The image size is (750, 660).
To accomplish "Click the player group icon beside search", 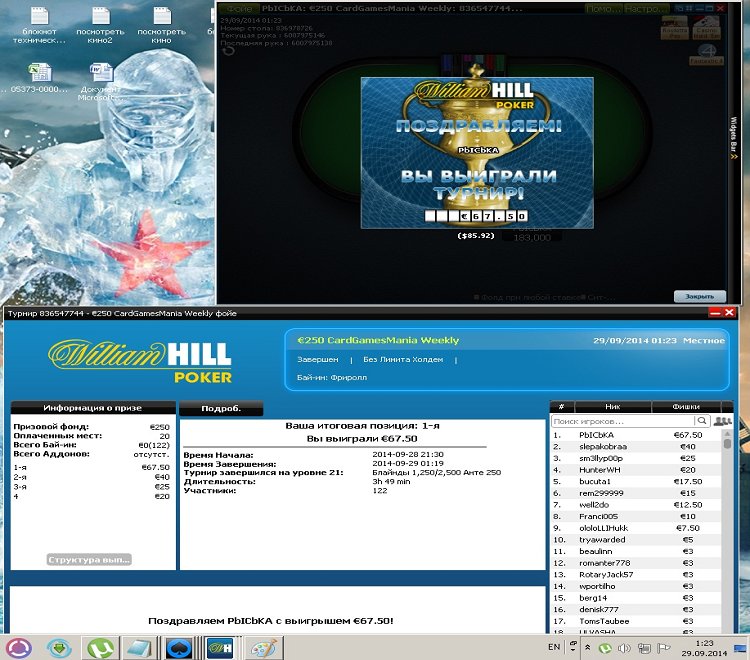I will click(x=722, y=421).
